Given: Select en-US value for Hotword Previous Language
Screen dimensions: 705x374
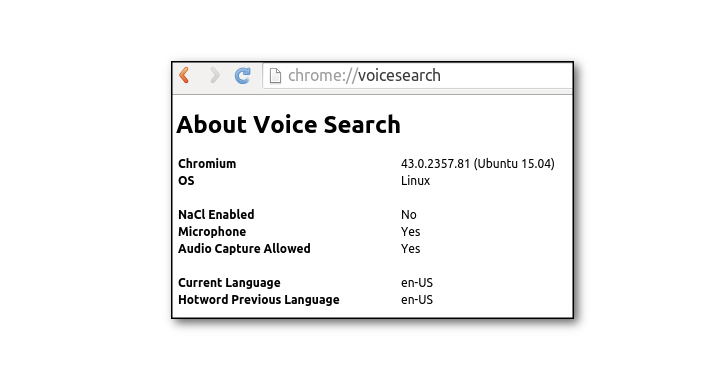Looking at the screenshot, I should [x=417, y=300].
